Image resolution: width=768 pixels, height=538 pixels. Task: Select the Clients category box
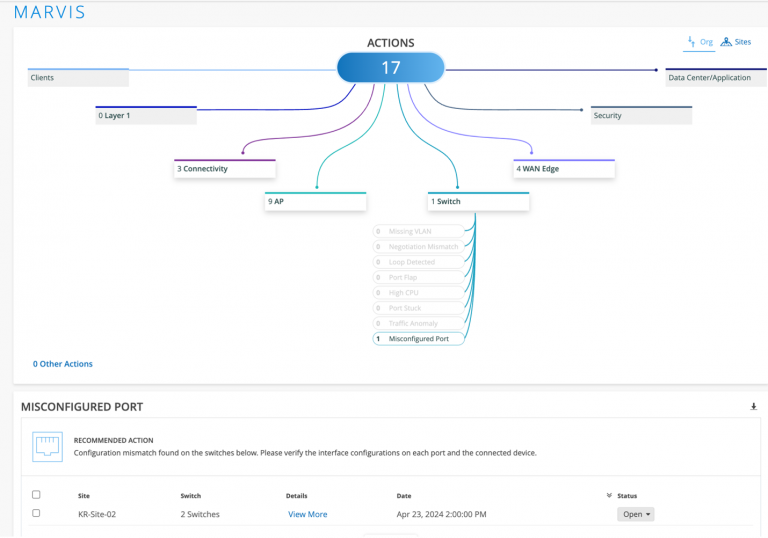tap(78, 77)
